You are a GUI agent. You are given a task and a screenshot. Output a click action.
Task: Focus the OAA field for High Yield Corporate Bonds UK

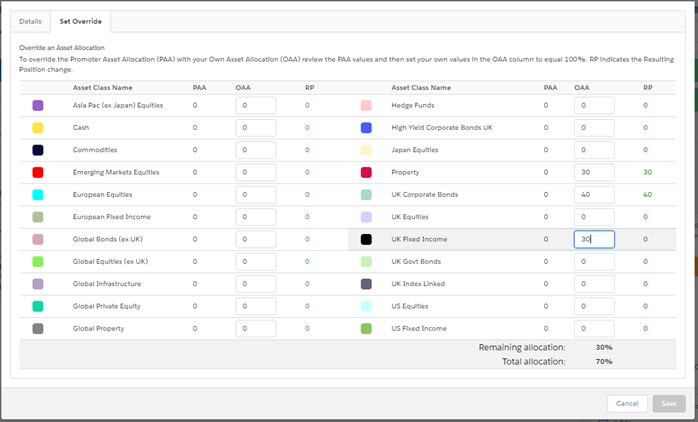(594, 128)
